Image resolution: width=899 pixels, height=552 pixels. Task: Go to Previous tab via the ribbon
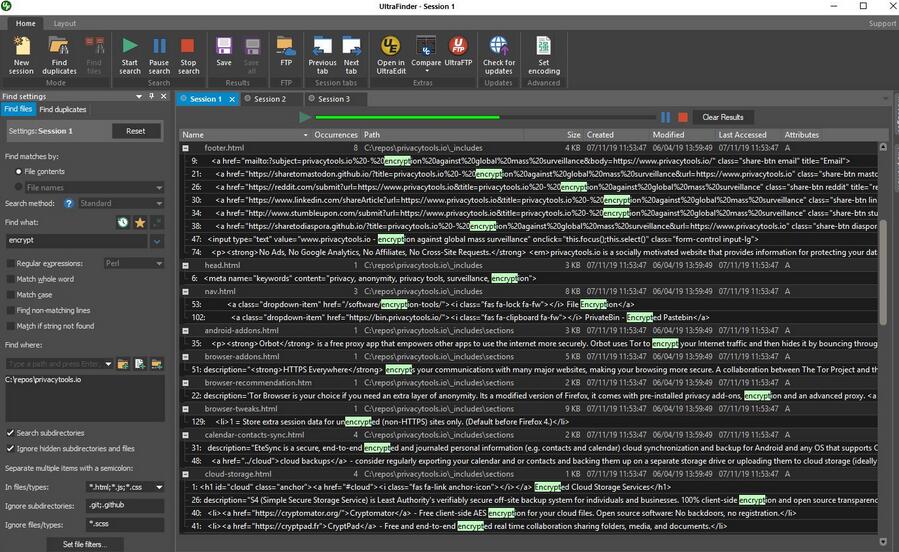click(x=322, y=56)
